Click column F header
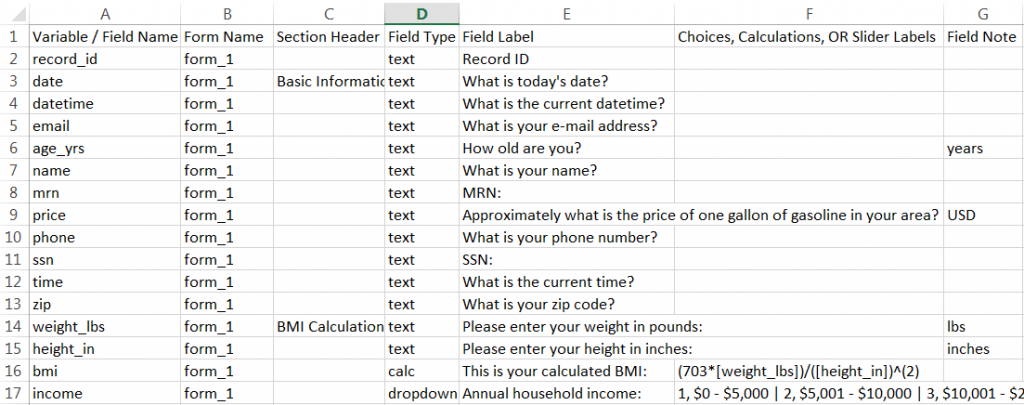 808,13
